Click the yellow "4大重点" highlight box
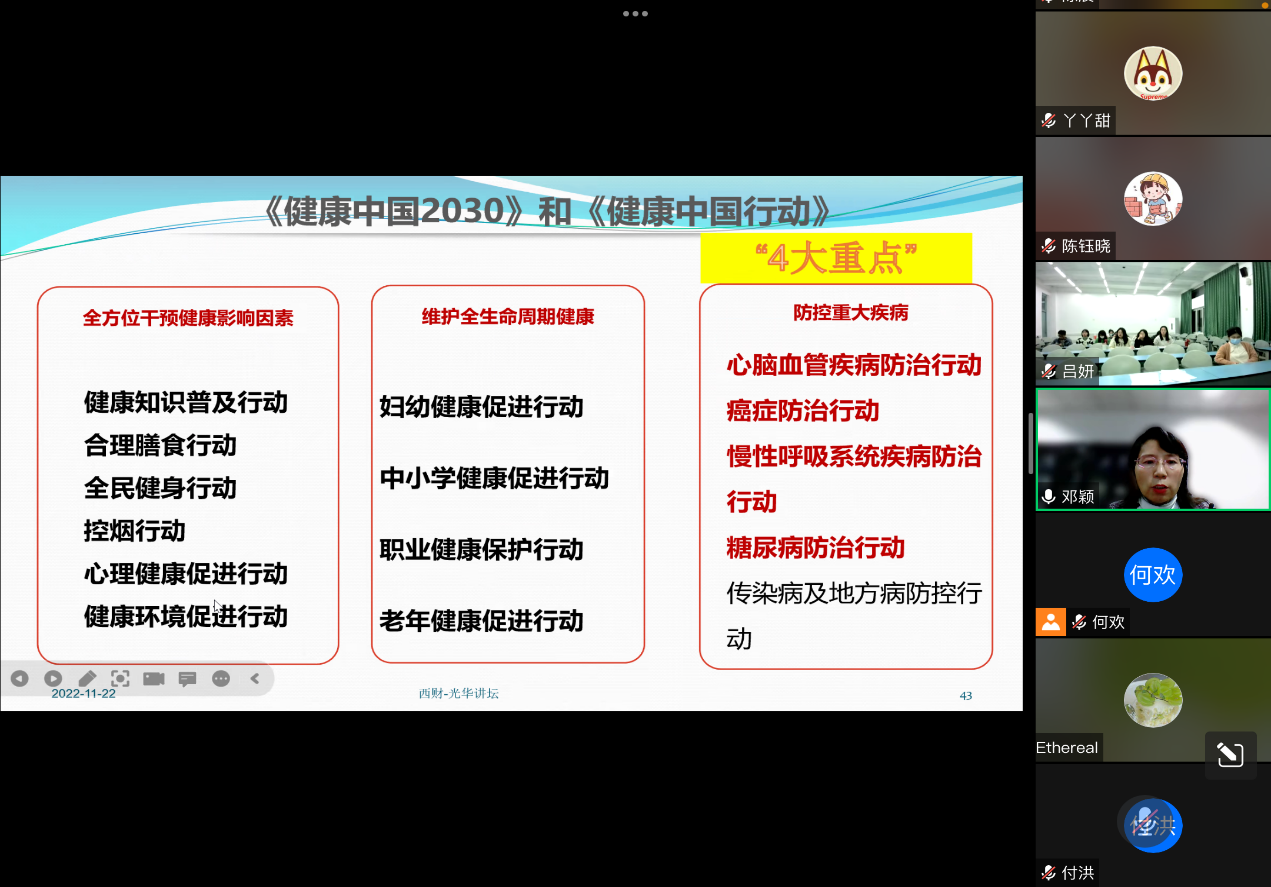Screen dimensions: 1271x887 coord(836,259)
